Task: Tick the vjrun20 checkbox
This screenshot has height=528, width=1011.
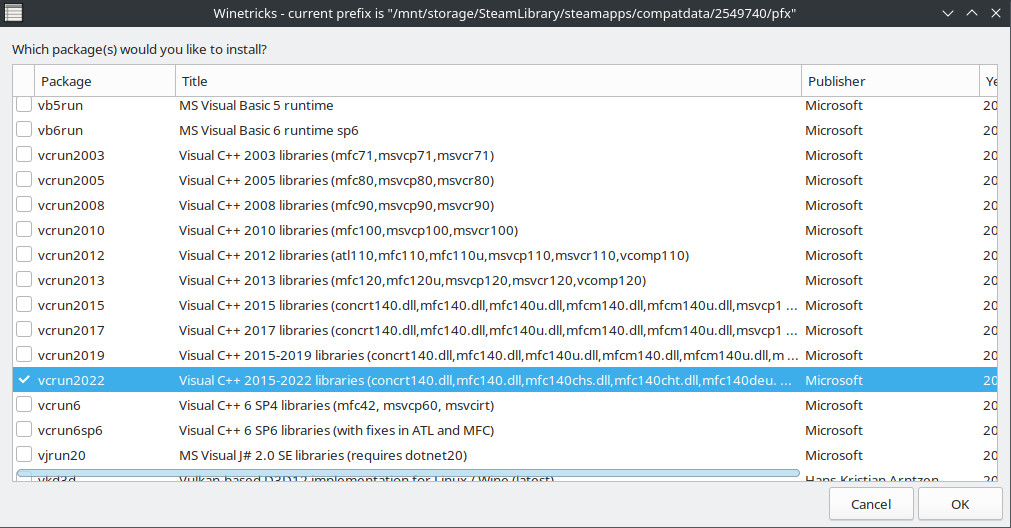Action: [x=24, y=455]
